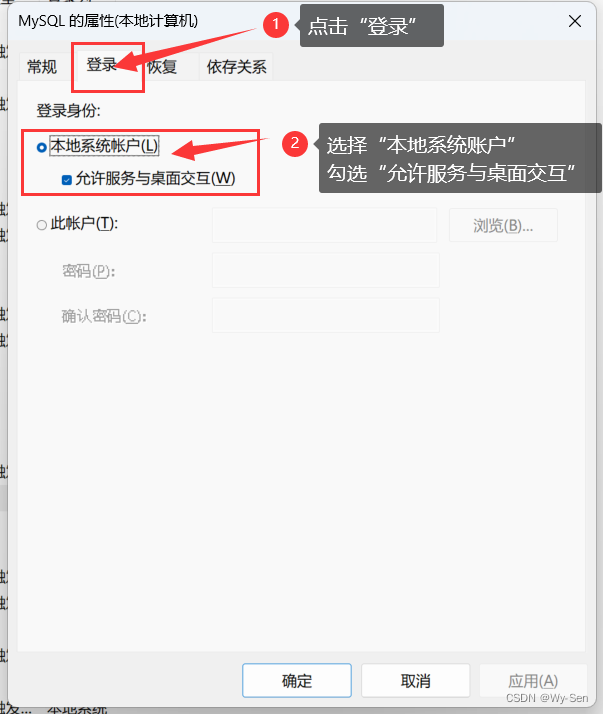Confirm with the 确定 button
The width and height of the screenshot is (603, 714).
(297, 680)
